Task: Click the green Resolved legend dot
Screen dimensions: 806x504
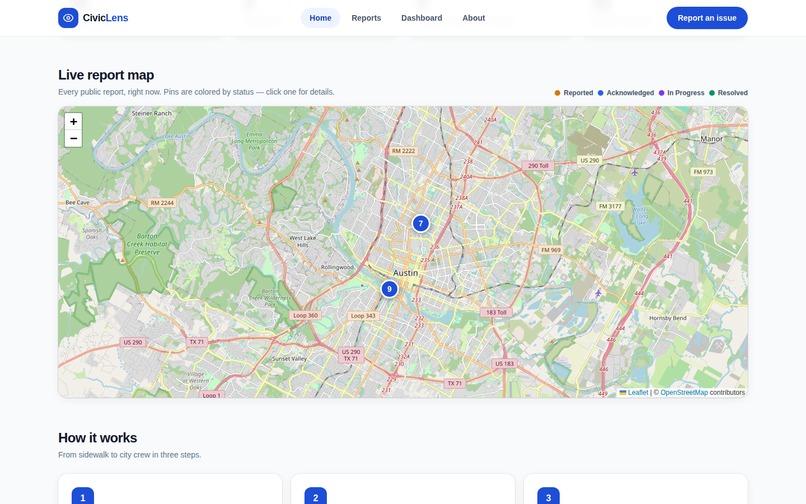Action: pos(712,93)
